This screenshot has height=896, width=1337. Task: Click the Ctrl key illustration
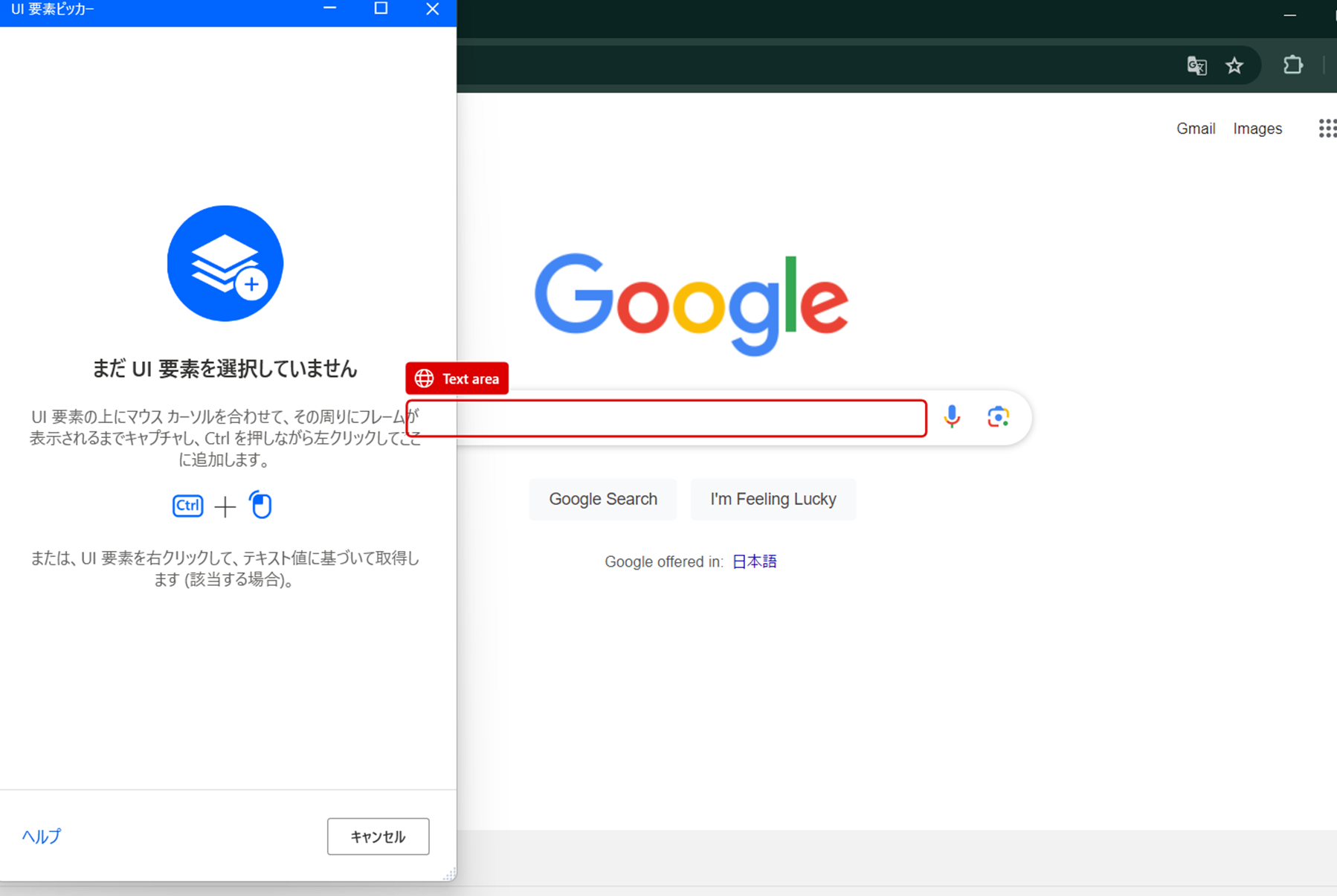pos(187,506)
